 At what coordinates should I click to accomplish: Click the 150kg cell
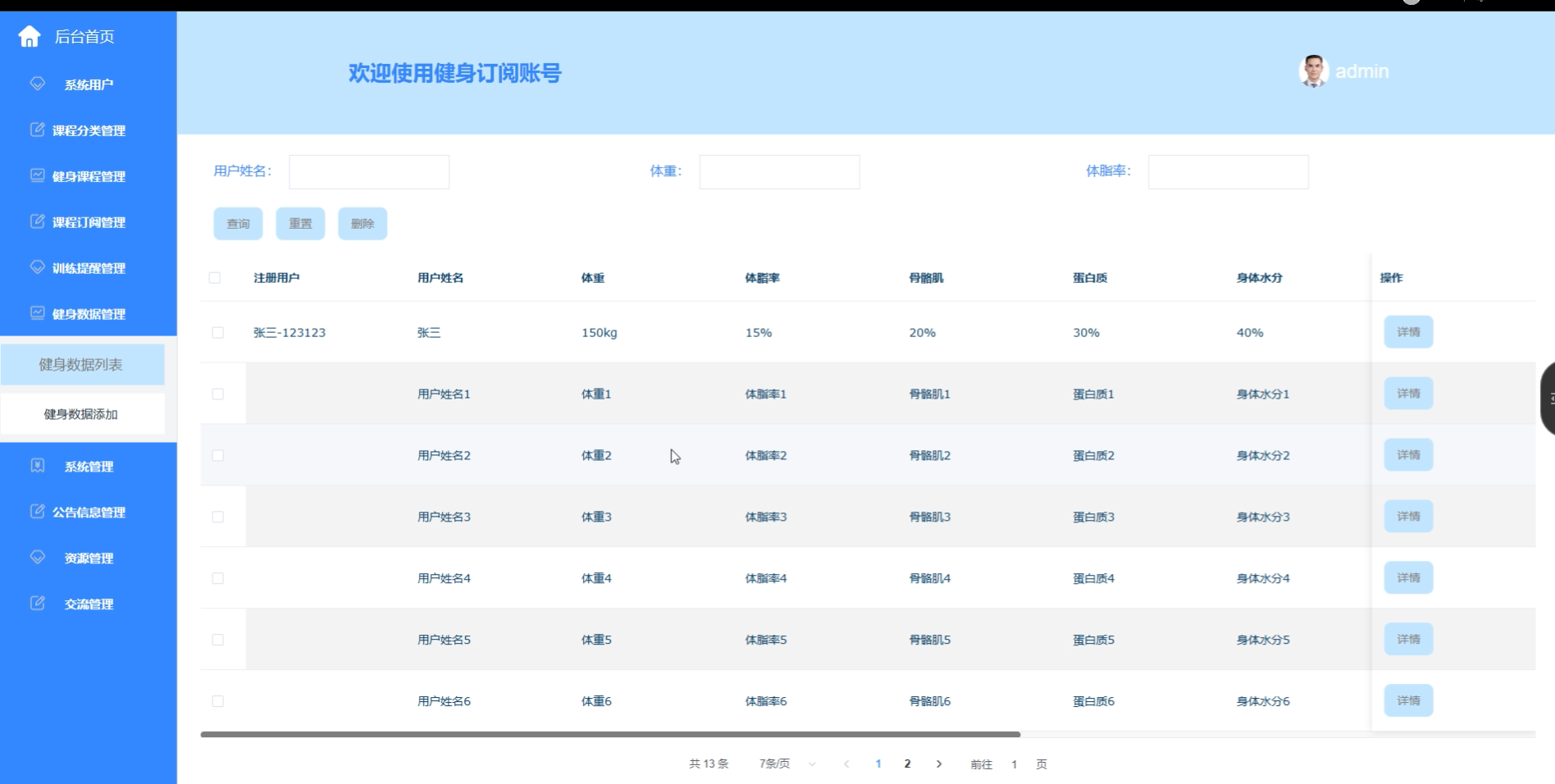600,333
